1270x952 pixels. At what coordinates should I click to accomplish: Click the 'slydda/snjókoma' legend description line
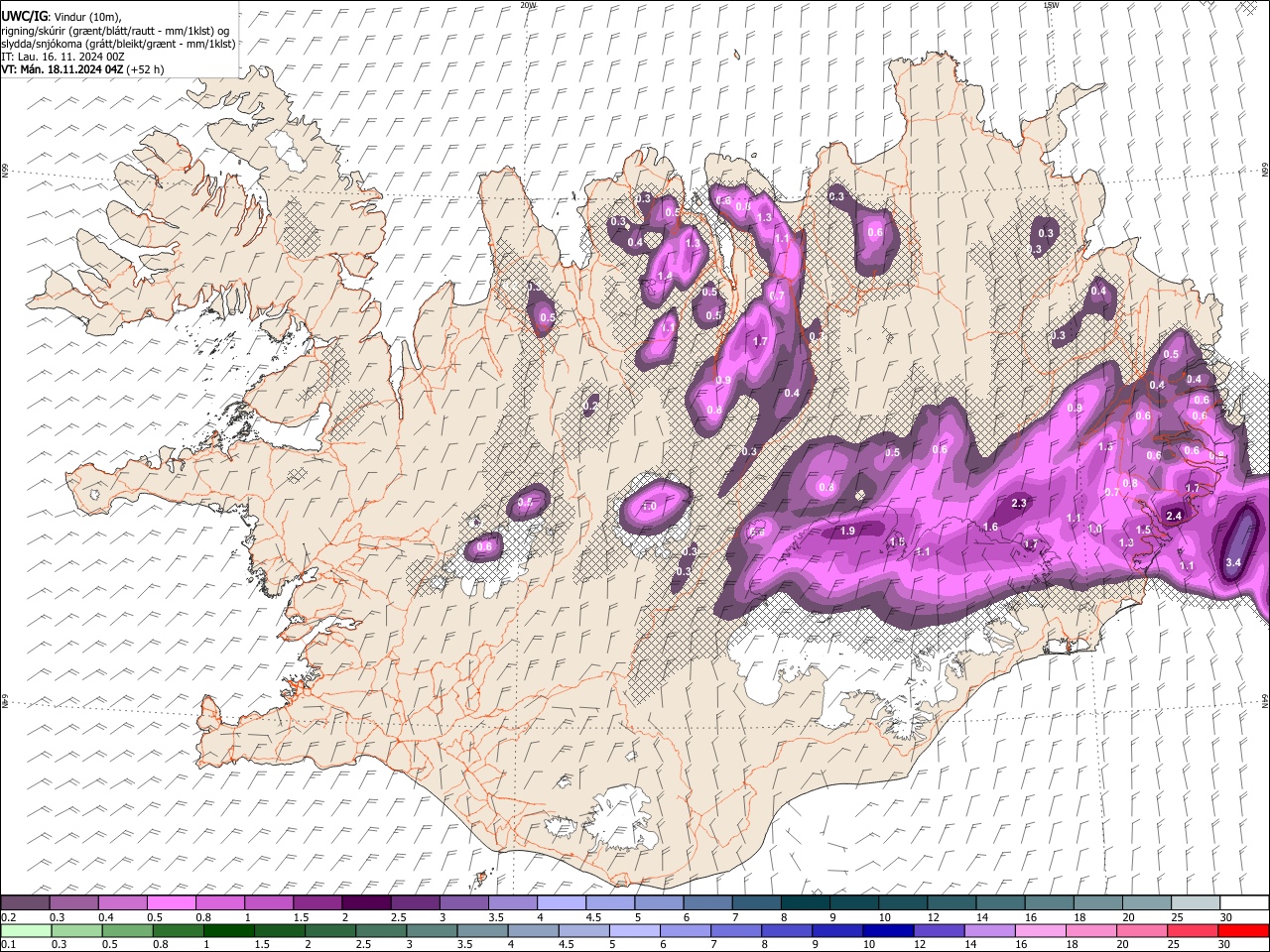click(118, 44)
